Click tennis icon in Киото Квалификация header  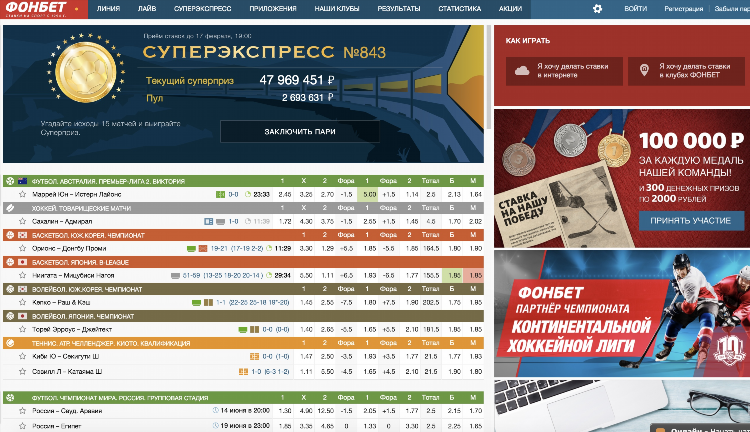10,343
